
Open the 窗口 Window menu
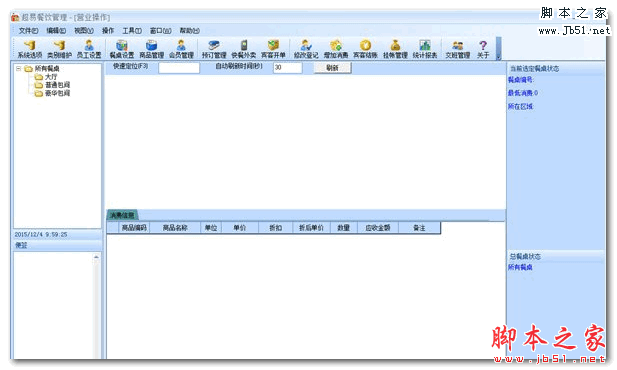pos(161,31)
